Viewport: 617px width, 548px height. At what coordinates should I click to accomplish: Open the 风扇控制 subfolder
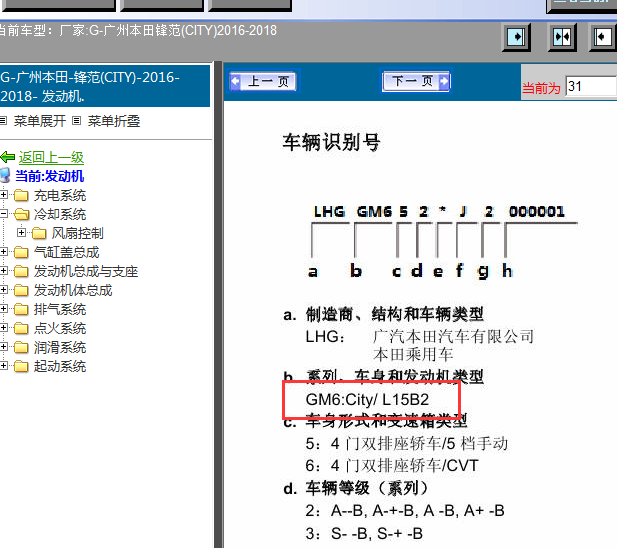(78, 233)
